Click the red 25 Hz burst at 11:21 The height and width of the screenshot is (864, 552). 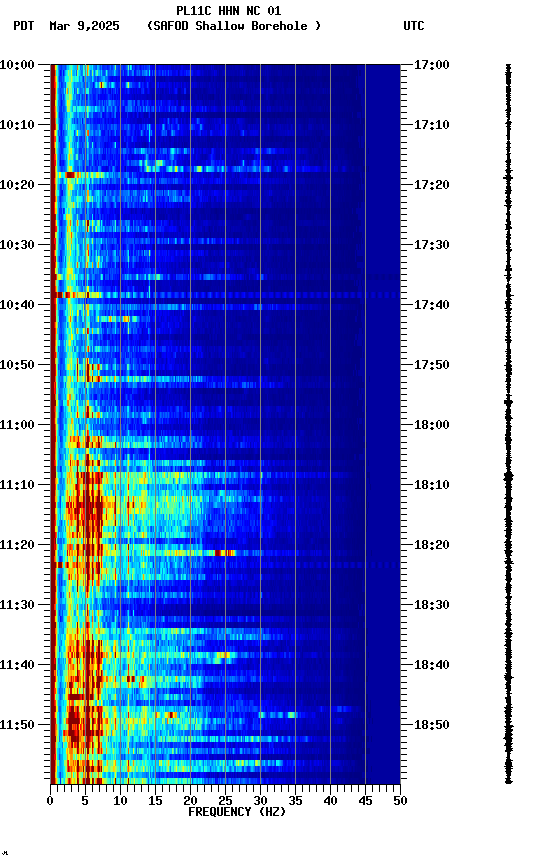point(225,553)
